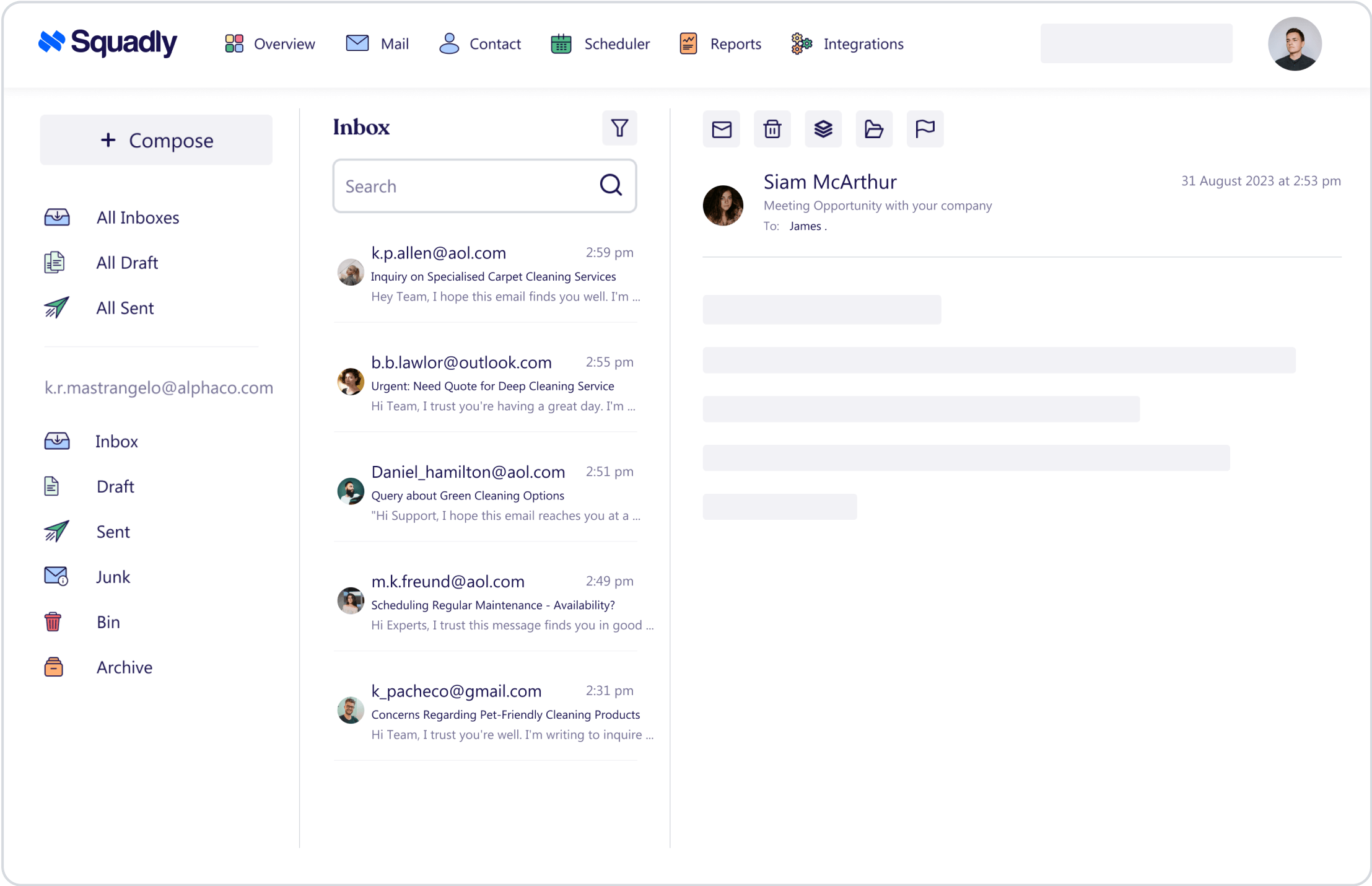Image resolution: width=1372 pixels, height=886 pixels.
Task: Switch to the Scheduler tab
Action: pyautogui.click(x=600, y=44)
